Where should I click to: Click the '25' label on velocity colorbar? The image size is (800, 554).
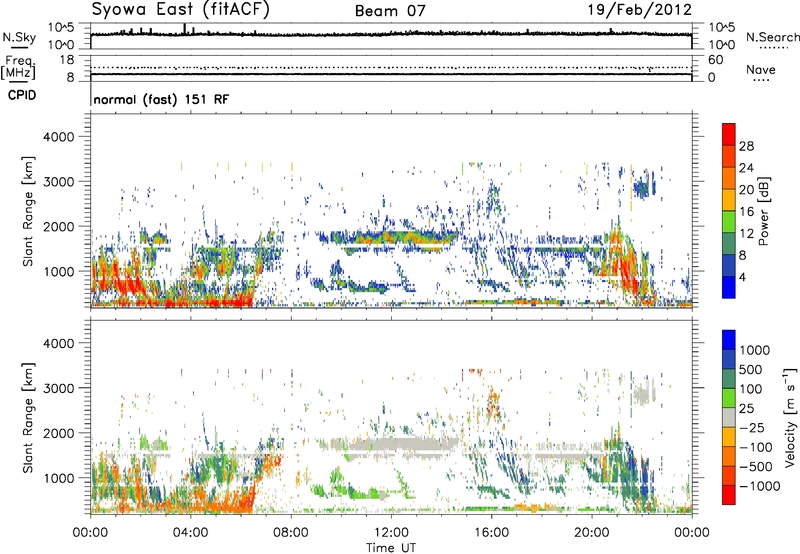(x=746, y=408)
